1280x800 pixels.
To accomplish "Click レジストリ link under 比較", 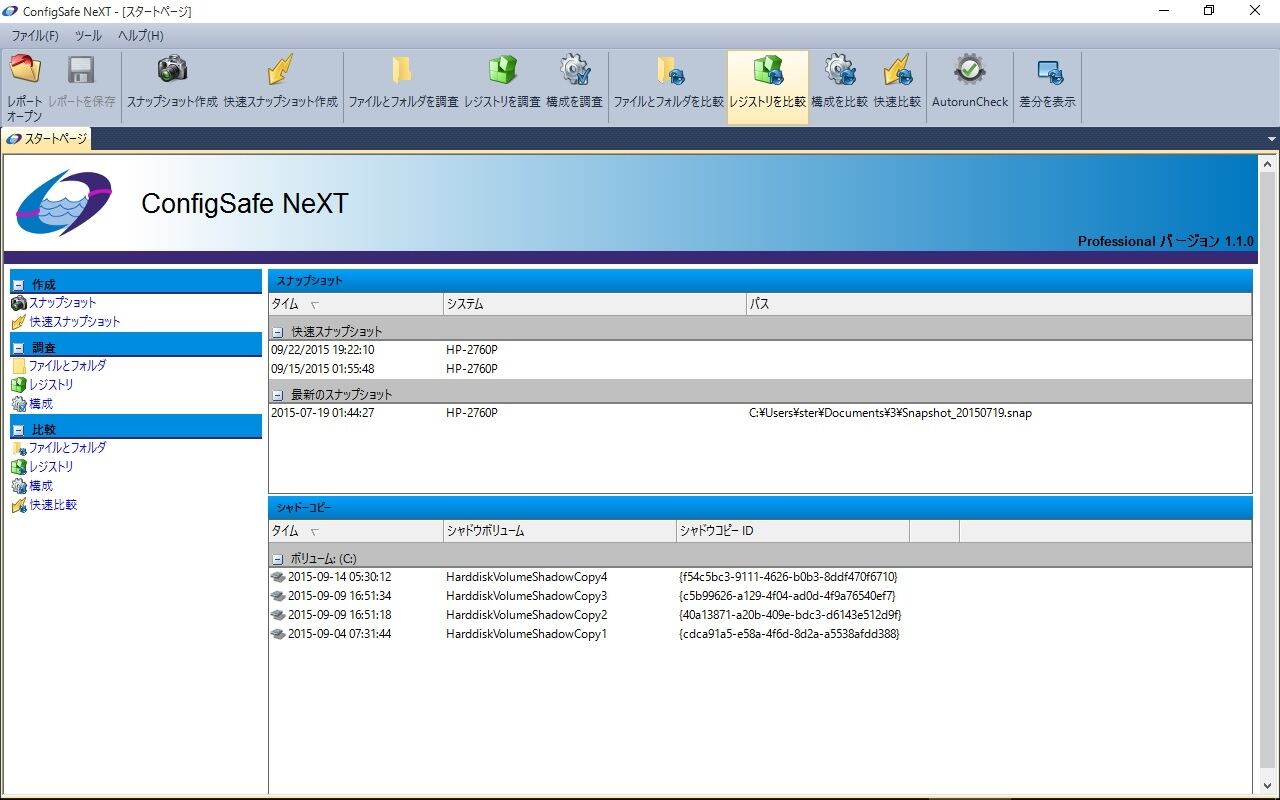I will pyautogui.click(x=51, y=467).
